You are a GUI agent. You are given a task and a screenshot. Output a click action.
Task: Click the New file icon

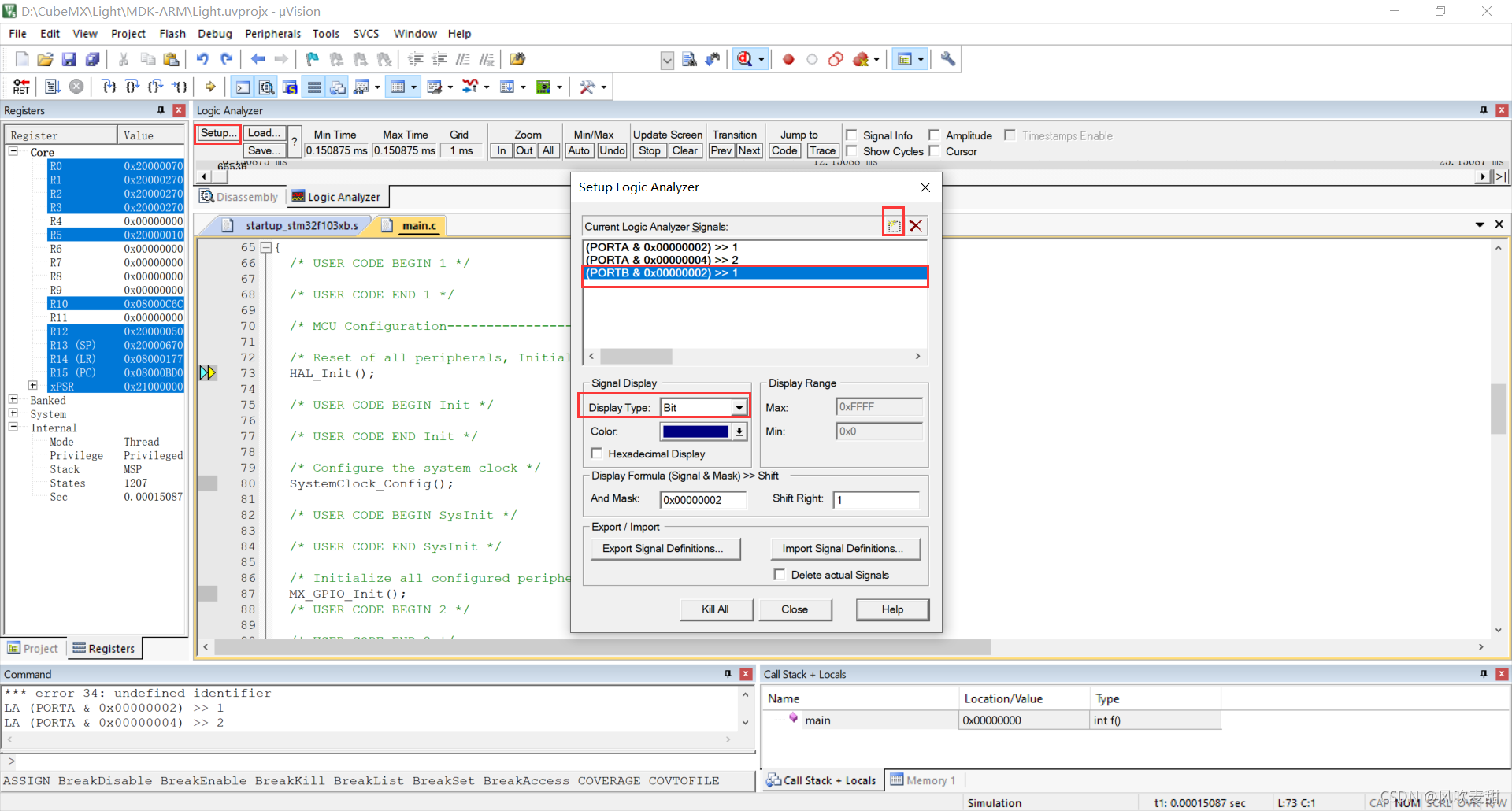click(x=22, y=59)
